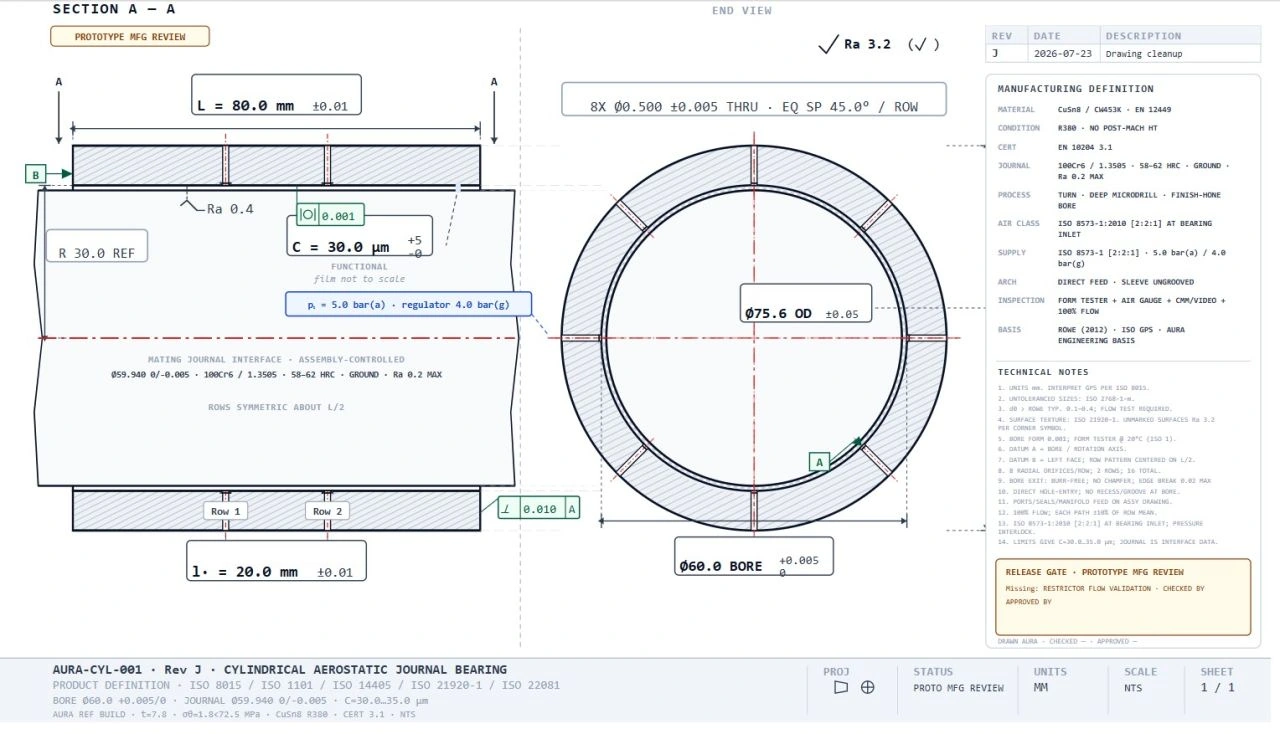Click the supply pressure 5.0 bar(a) callout
Screen dimensions: 1280x734
coord(408,304)
